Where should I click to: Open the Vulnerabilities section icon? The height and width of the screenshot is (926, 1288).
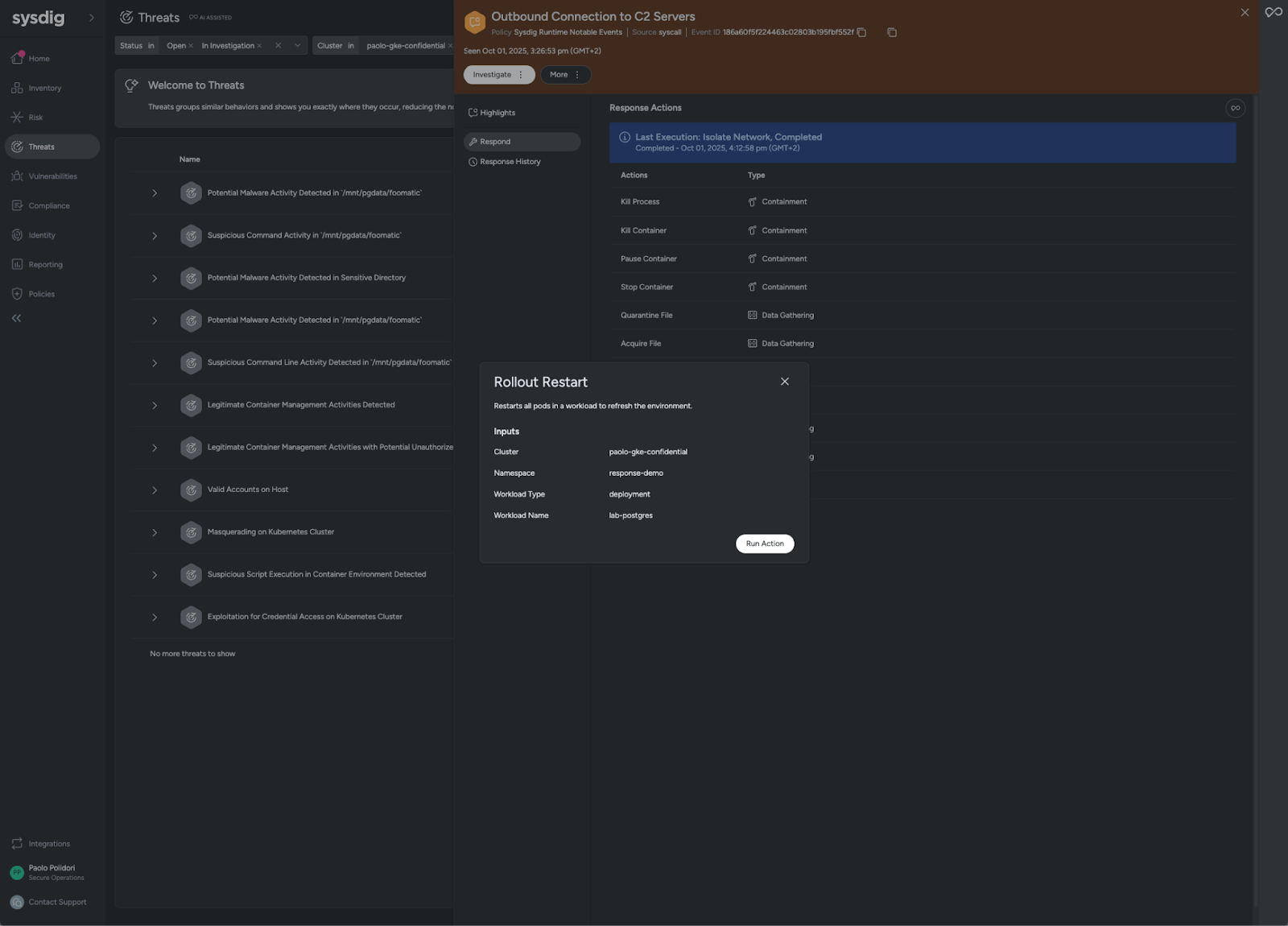[17, 176]
